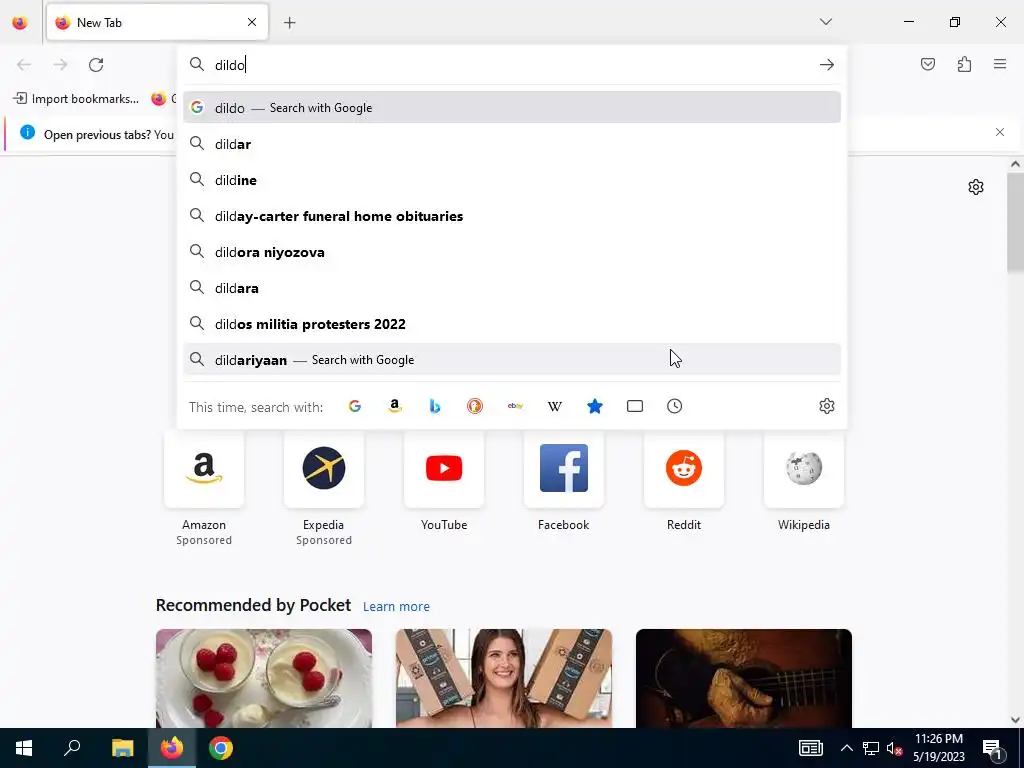The width and height of the screenshot is (1024, 768).
Task: Open Windows taskbar search
Action: click(x=72, y=748)
